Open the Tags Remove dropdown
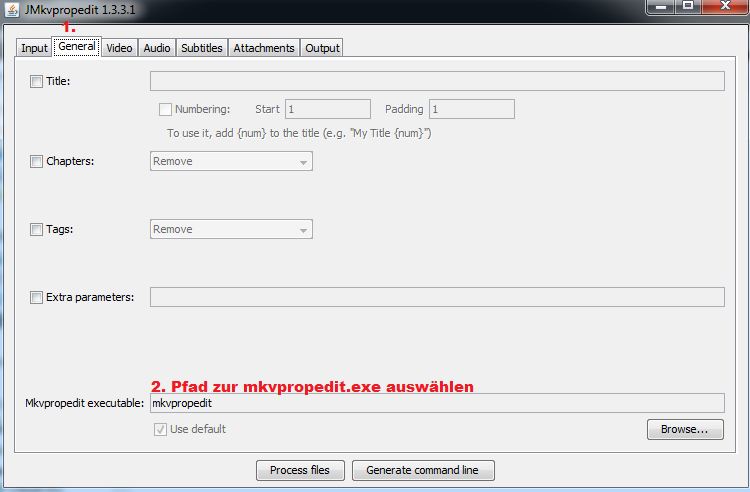The height and width of the screenshot is (492, 750). pos(232,229)
